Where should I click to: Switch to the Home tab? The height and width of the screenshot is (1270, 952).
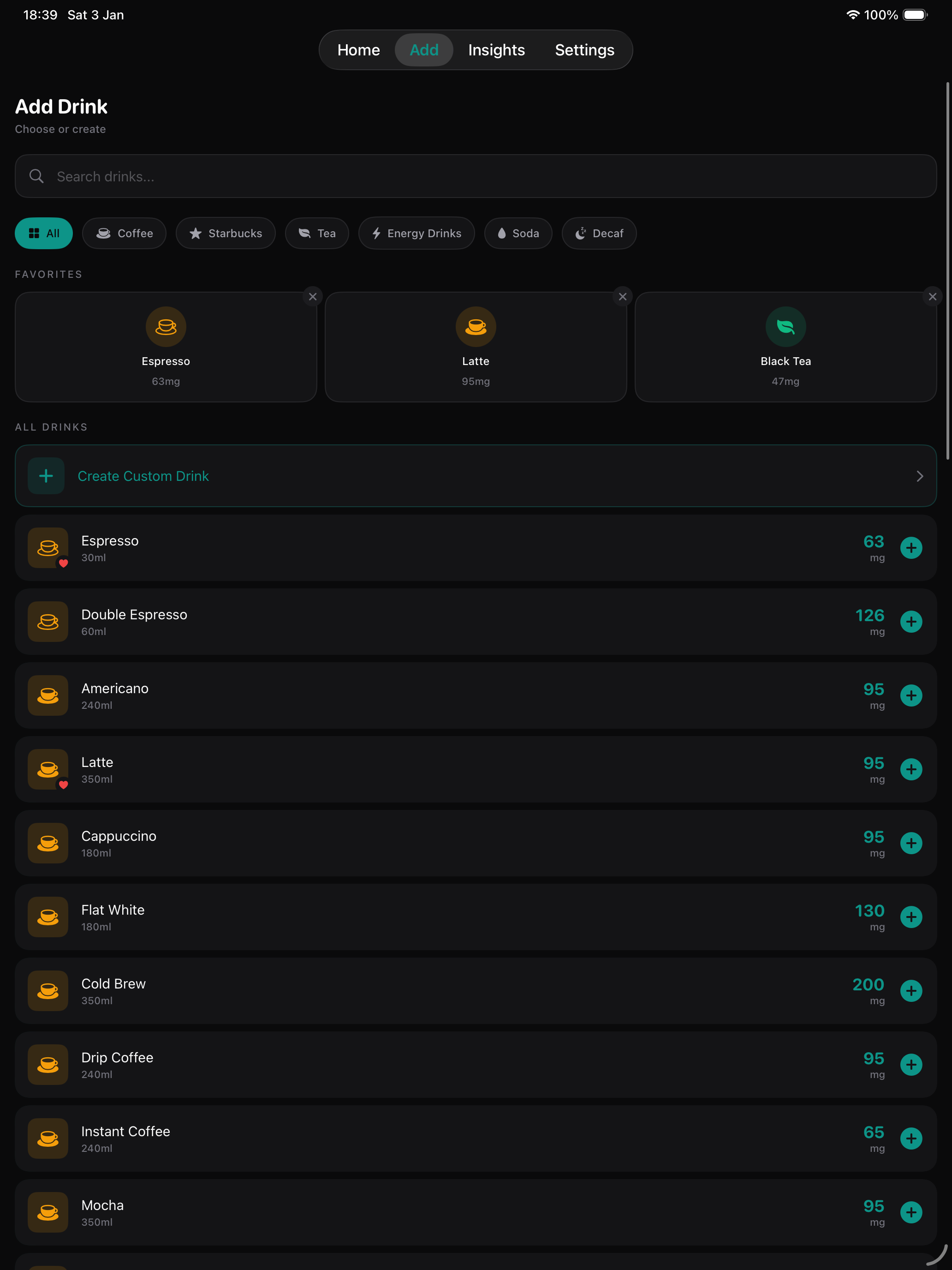pyautogui.click(x=359, y=50)
